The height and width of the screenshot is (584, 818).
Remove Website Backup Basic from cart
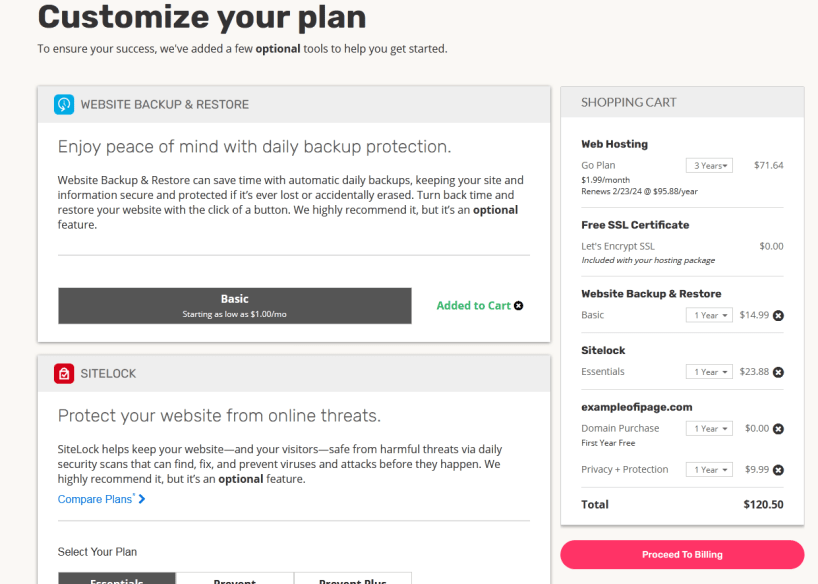pos(778,315)
